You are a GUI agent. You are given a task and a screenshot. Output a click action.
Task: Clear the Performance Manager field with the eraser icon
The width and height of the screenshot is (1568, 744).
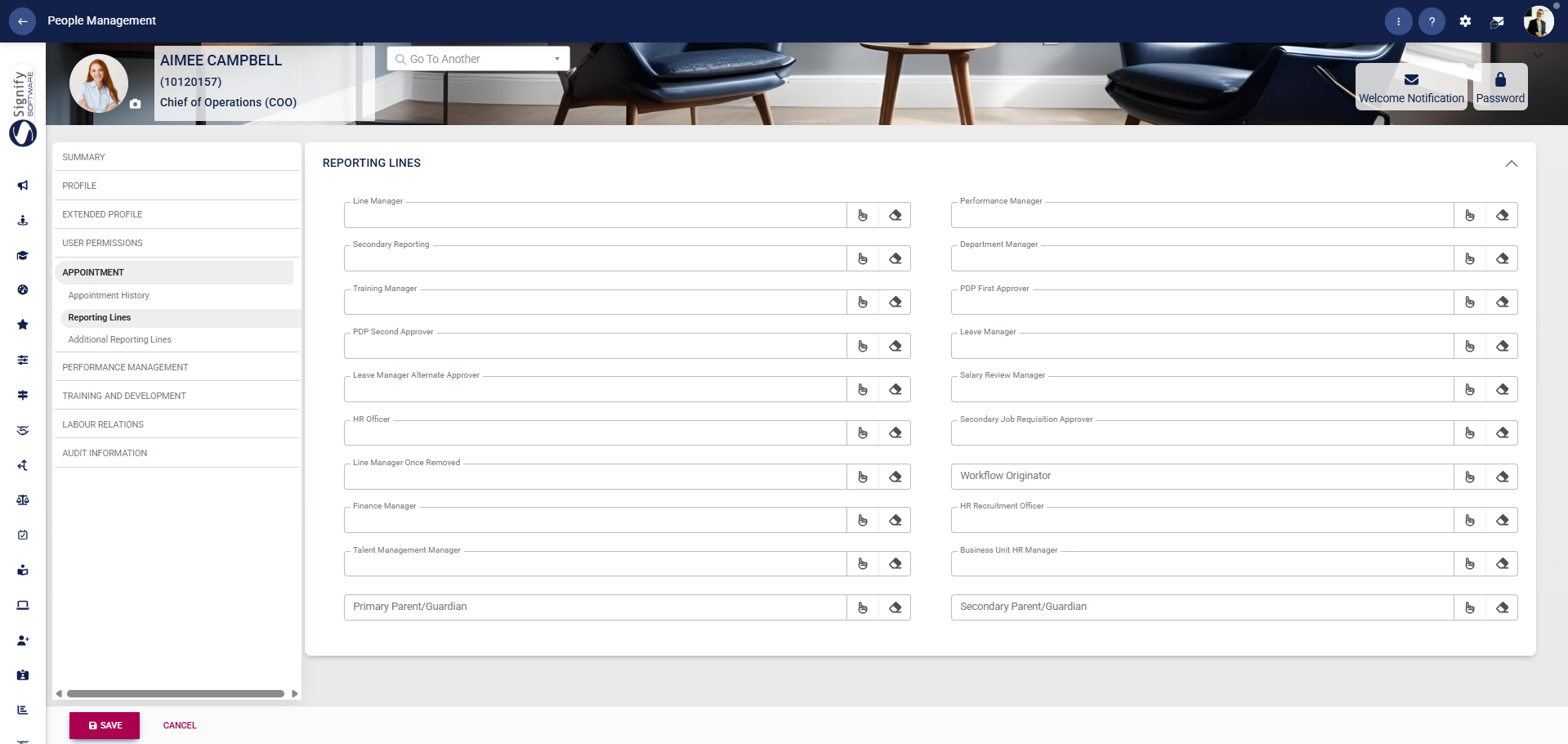[1503, 215]
